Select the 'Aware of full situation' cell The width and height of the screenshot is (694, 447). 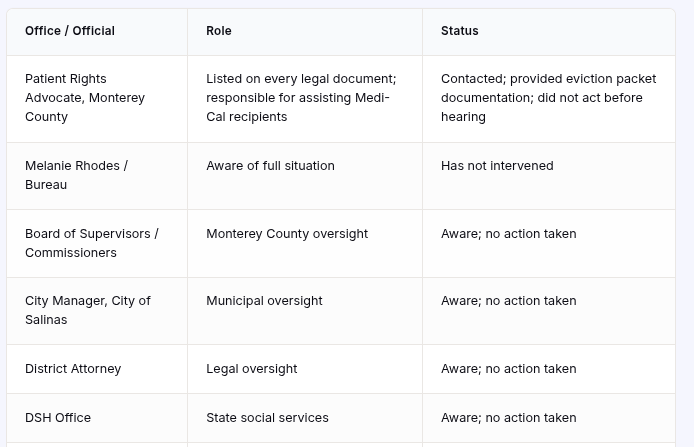click(x=305, y=176)
